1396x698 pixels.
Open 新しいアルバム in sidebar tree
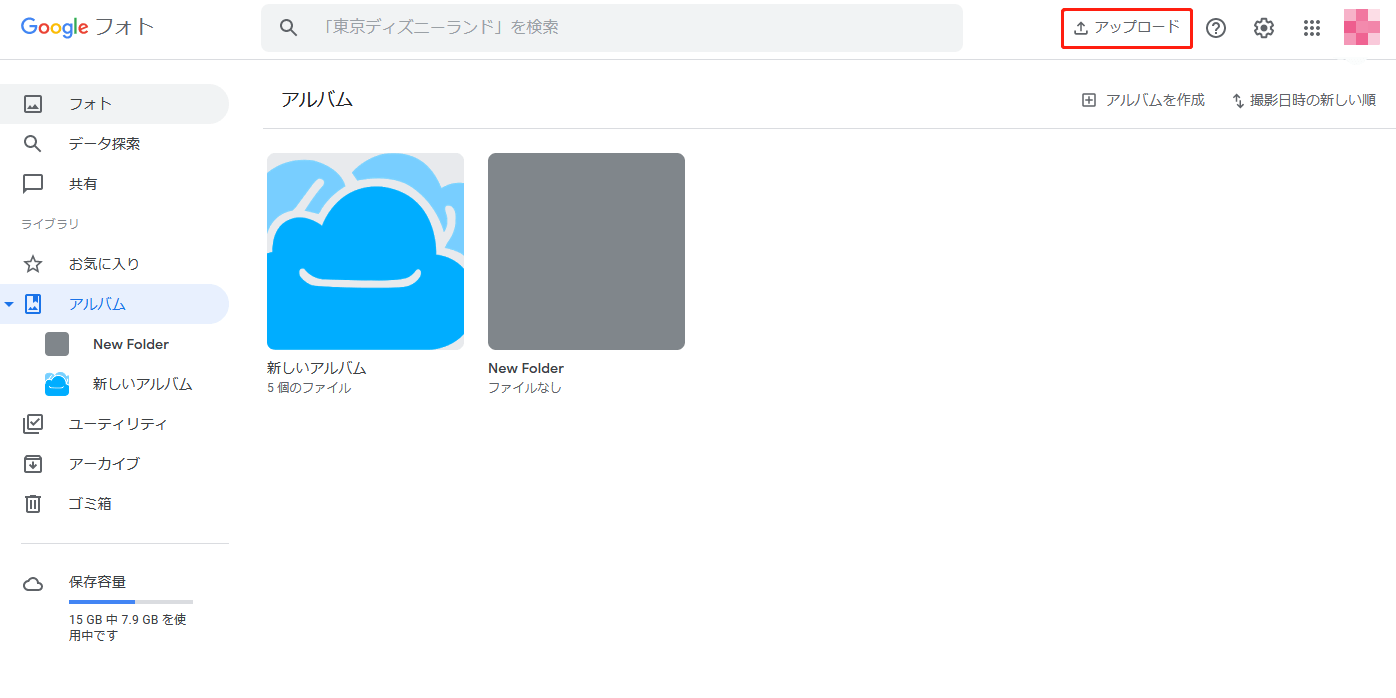click(142, 384)
